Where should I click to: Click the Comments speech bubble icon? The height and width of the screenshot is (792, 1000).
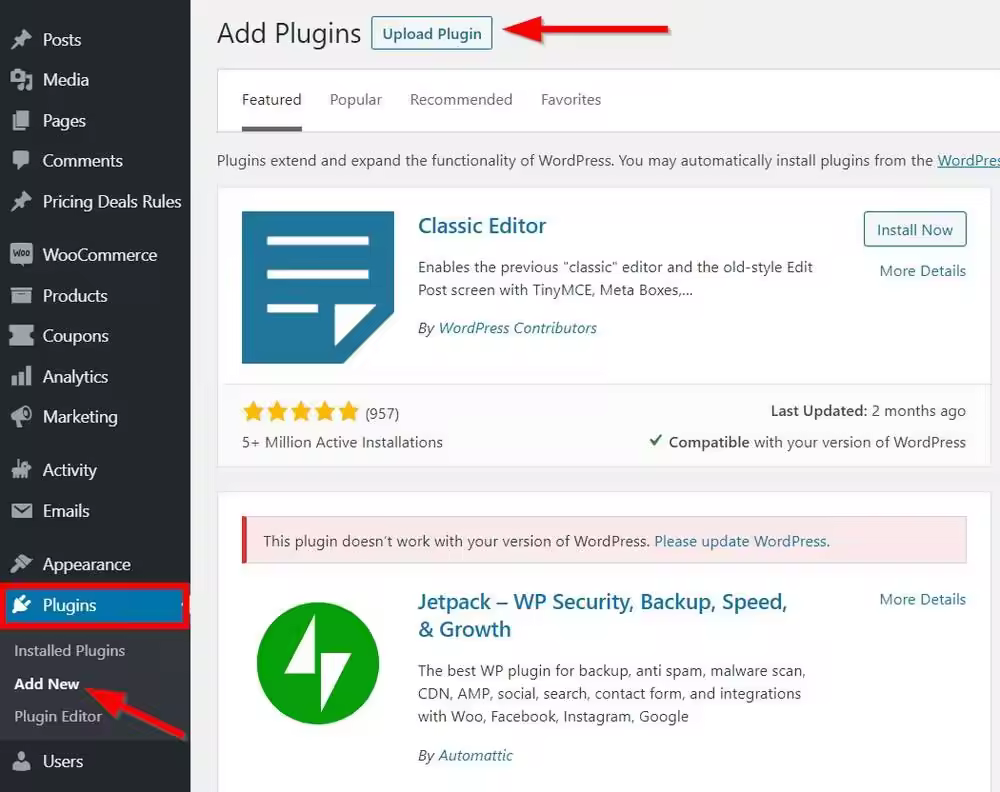pyautogui.click(x=21, y=160)
